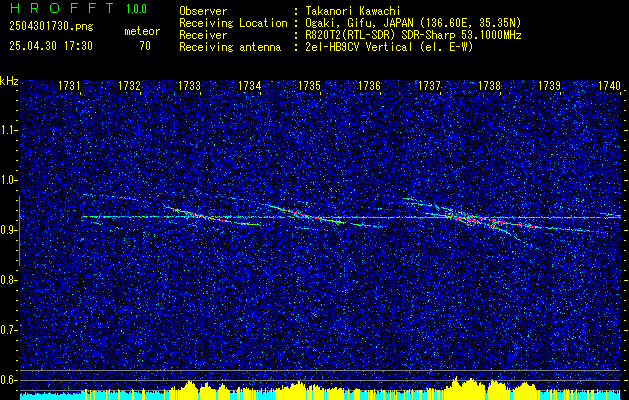Select the meteor count 70
Image resolution: width=629 pixels, height=400 pixels.
(x=145, y=46)
